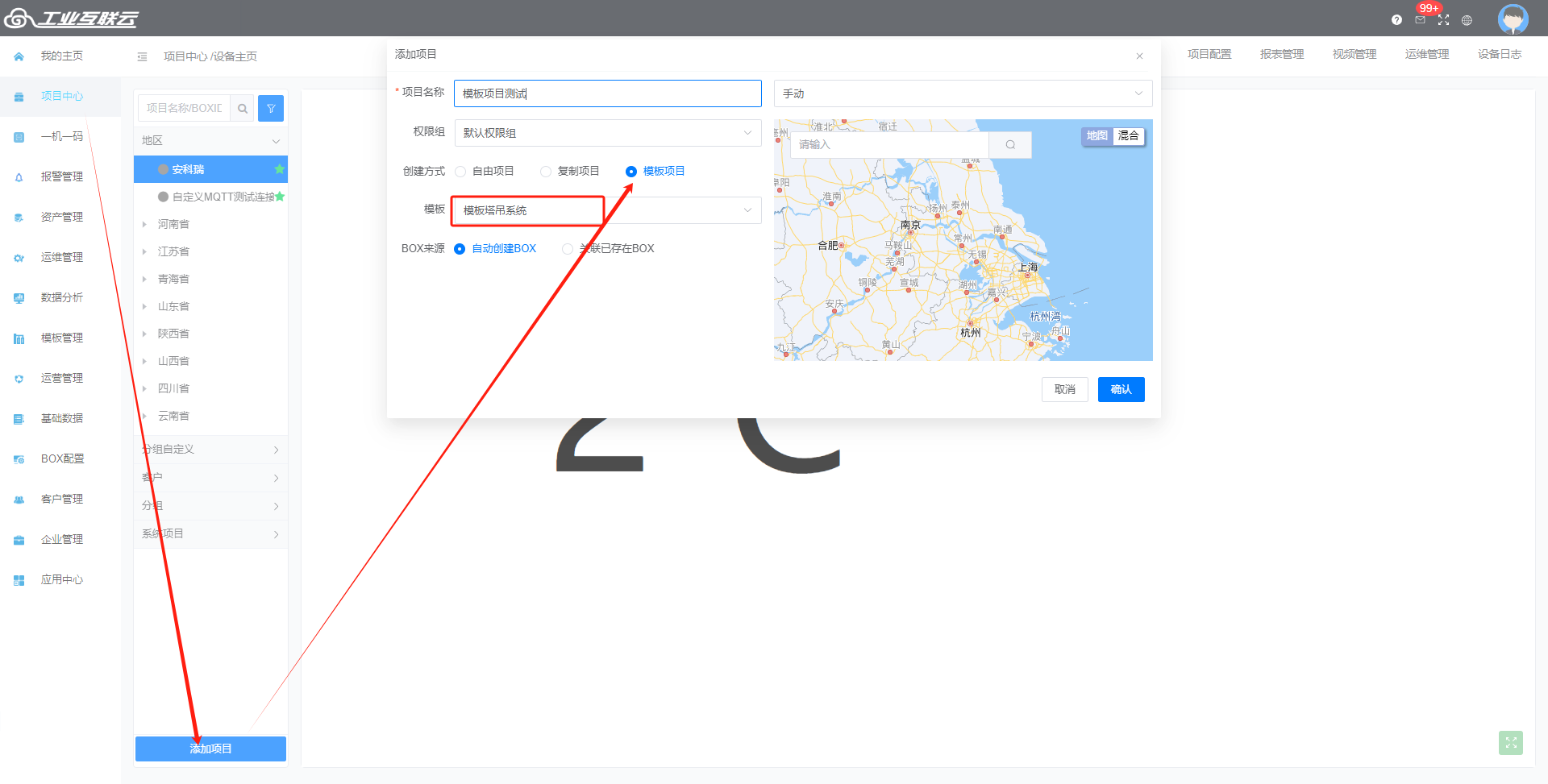The width and height of the screenshot is (1548, 784).
Task: Click the star beside 自定义MQTT测试连接
Action: (280, 197)
